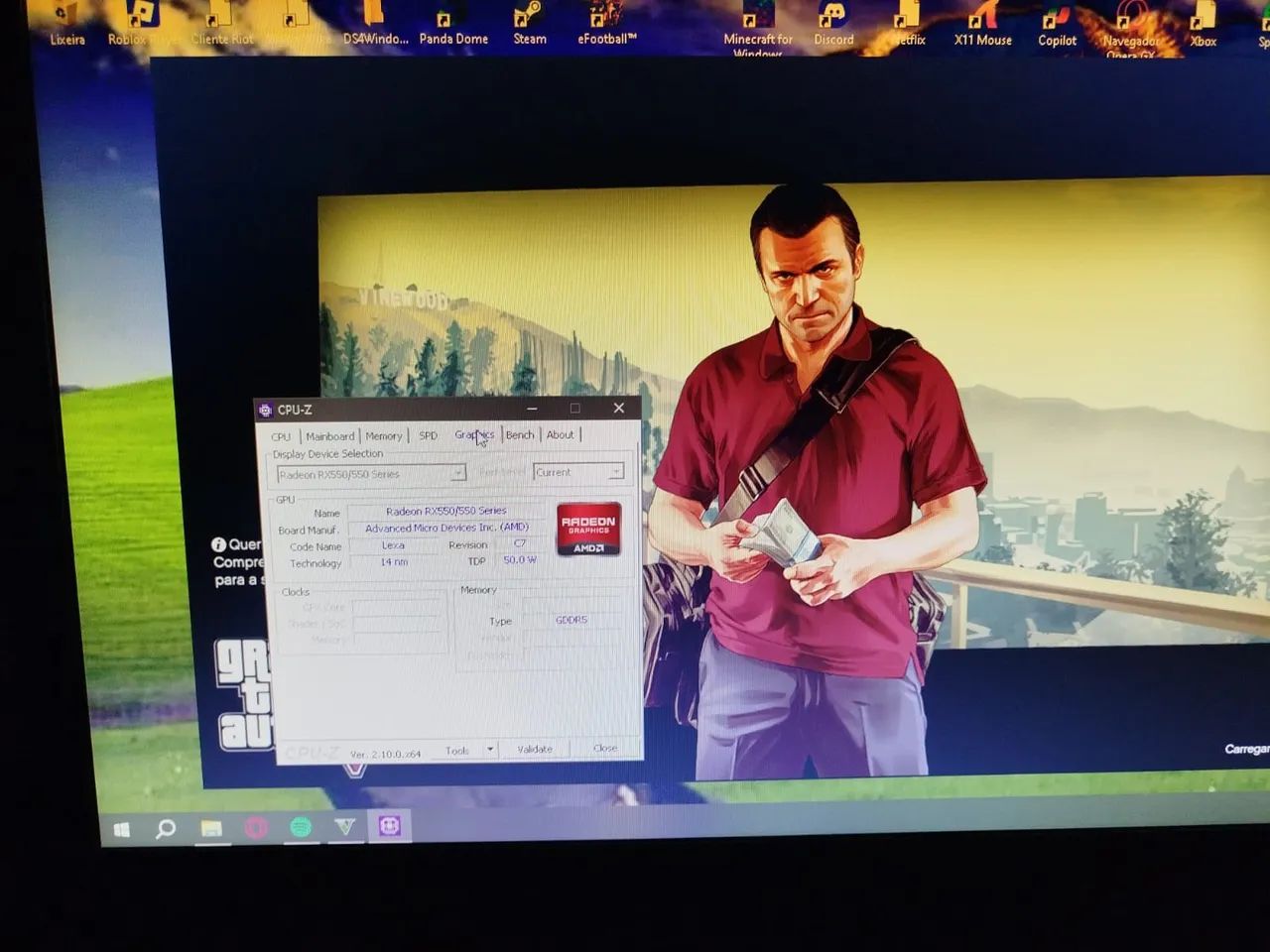Open the SPD tab
The image size is (1270, 952).
(x=428, y=435)
